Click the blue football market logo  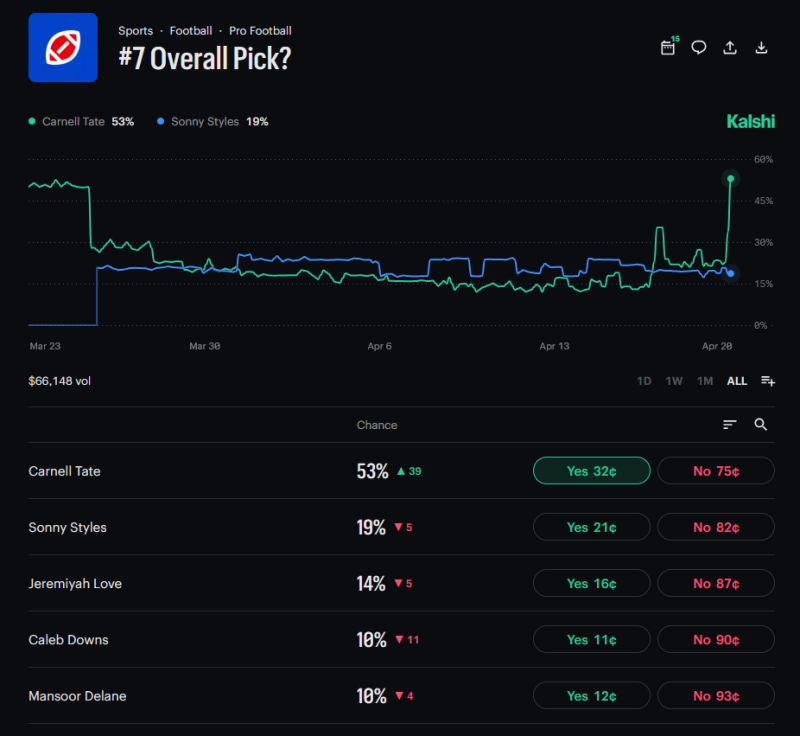click(x=63, y=47)
